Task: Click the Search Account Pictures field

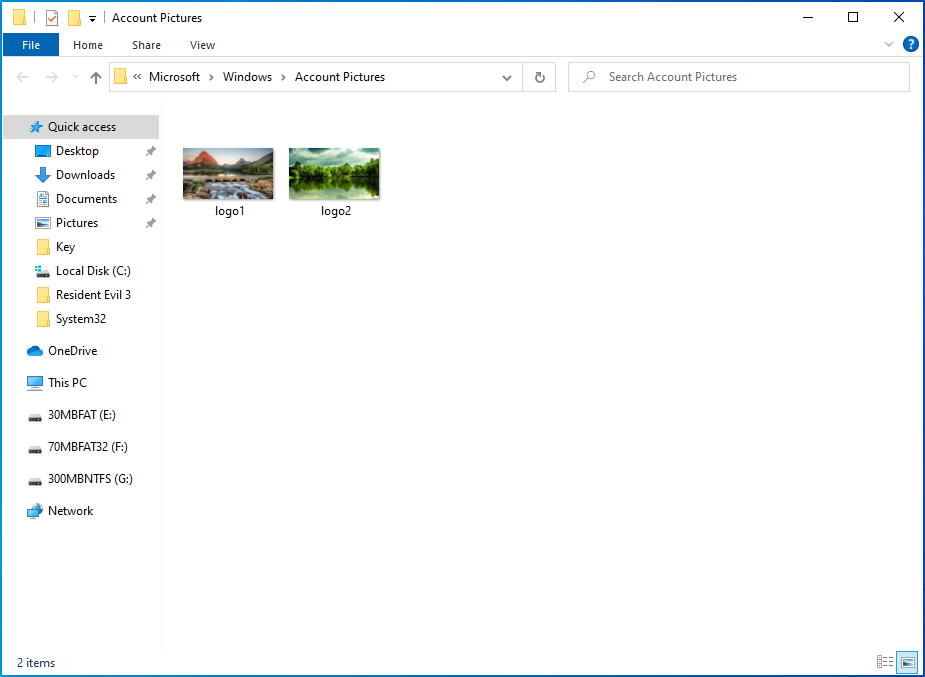Action: (x=739, y=77)
